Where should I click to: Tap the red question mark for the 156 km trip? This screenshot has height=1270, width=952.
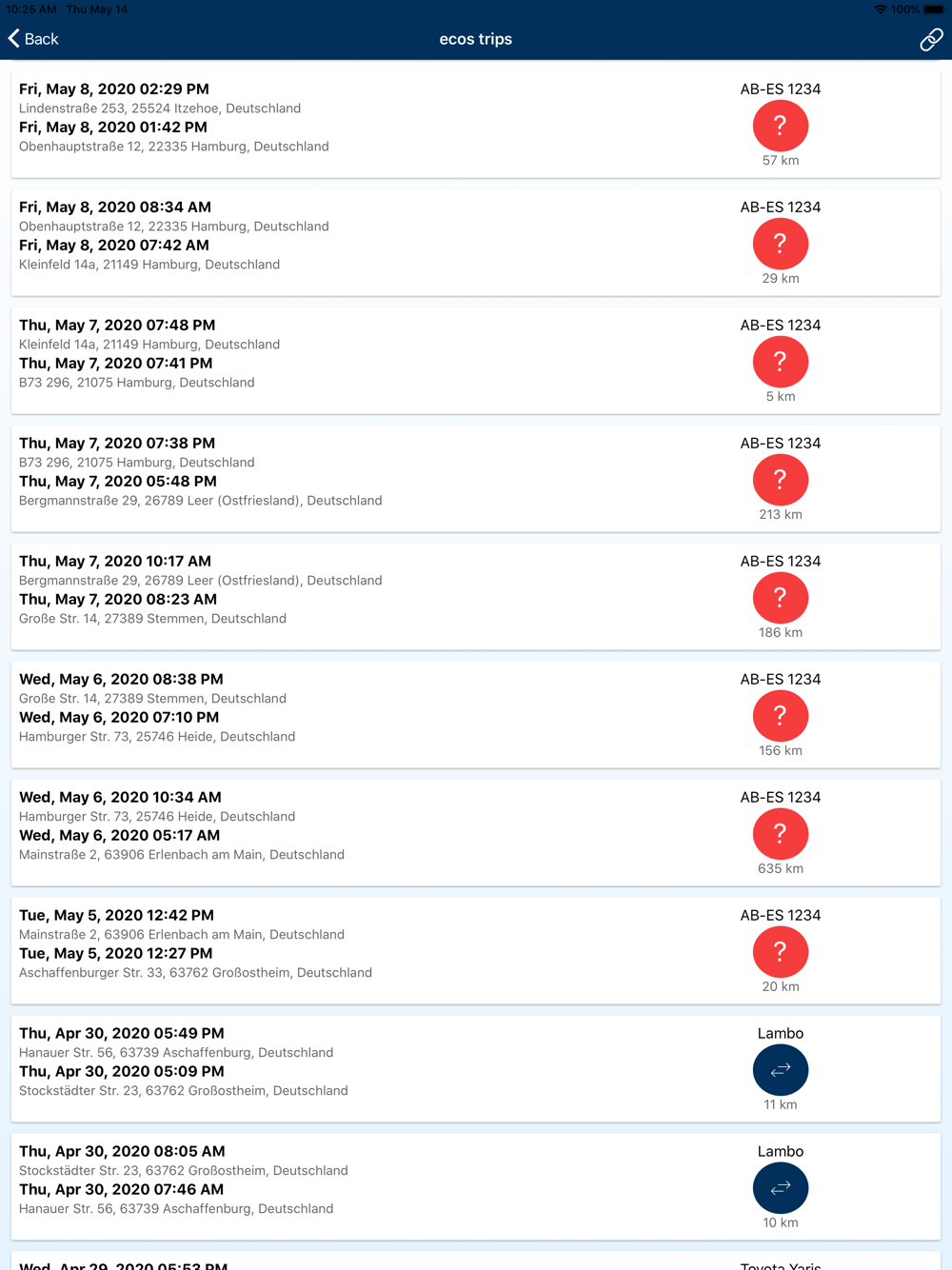pos(781,716)
